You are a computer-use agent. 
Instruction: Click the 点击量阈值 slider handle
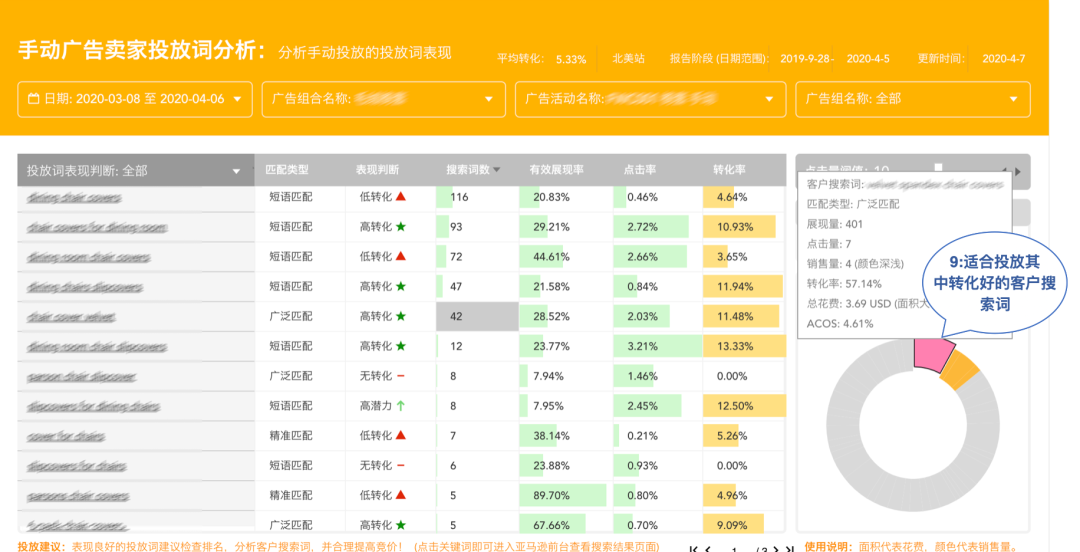pyautogui.click(x=938, y=167)
